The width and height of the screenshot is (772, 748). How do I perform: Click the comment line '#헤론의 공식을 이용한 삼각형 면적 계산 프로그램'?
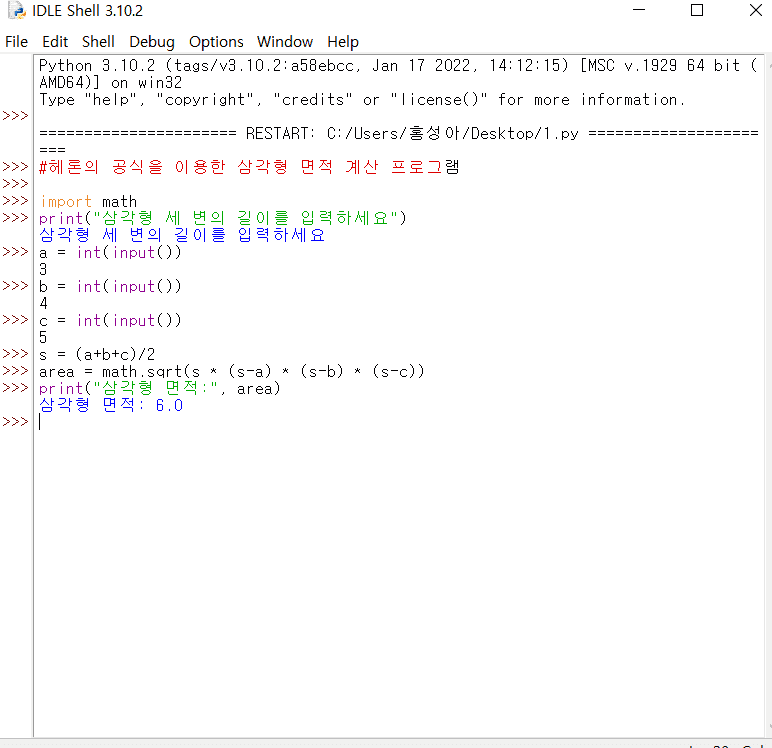[x=249, y=167]
